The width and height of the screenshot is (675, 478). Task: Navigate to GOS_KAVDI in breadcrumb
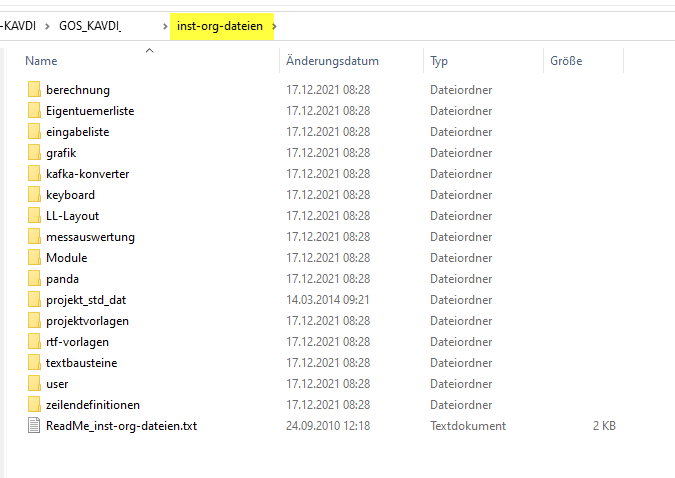pos(90,26)
